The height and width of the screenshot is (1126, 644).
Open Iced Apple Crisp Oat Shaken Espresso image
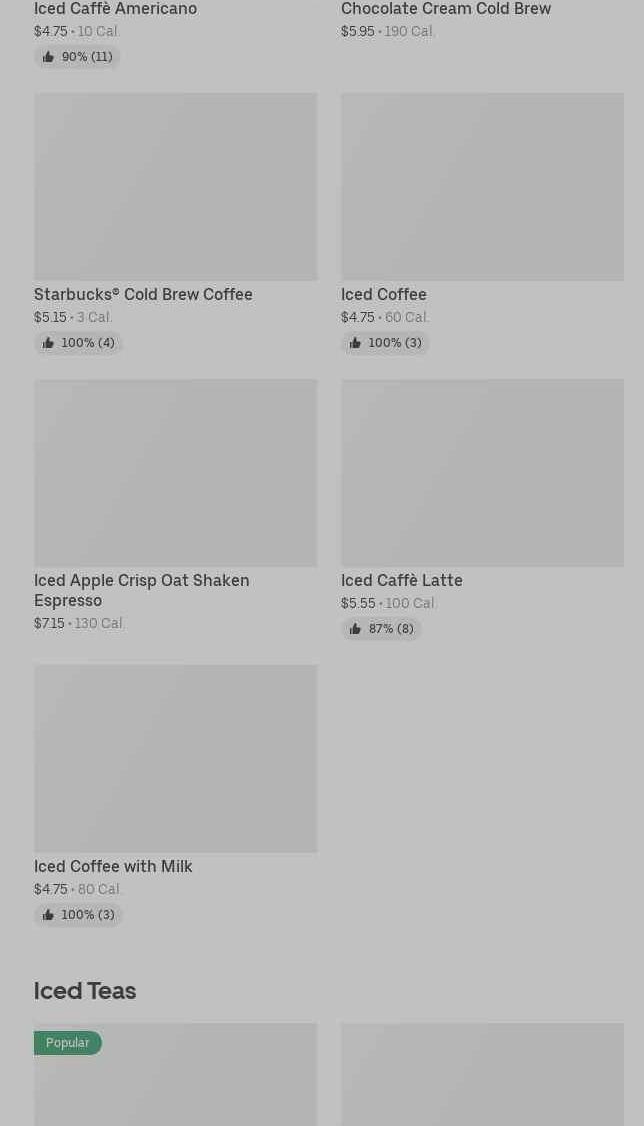click(x=175, y=473)
